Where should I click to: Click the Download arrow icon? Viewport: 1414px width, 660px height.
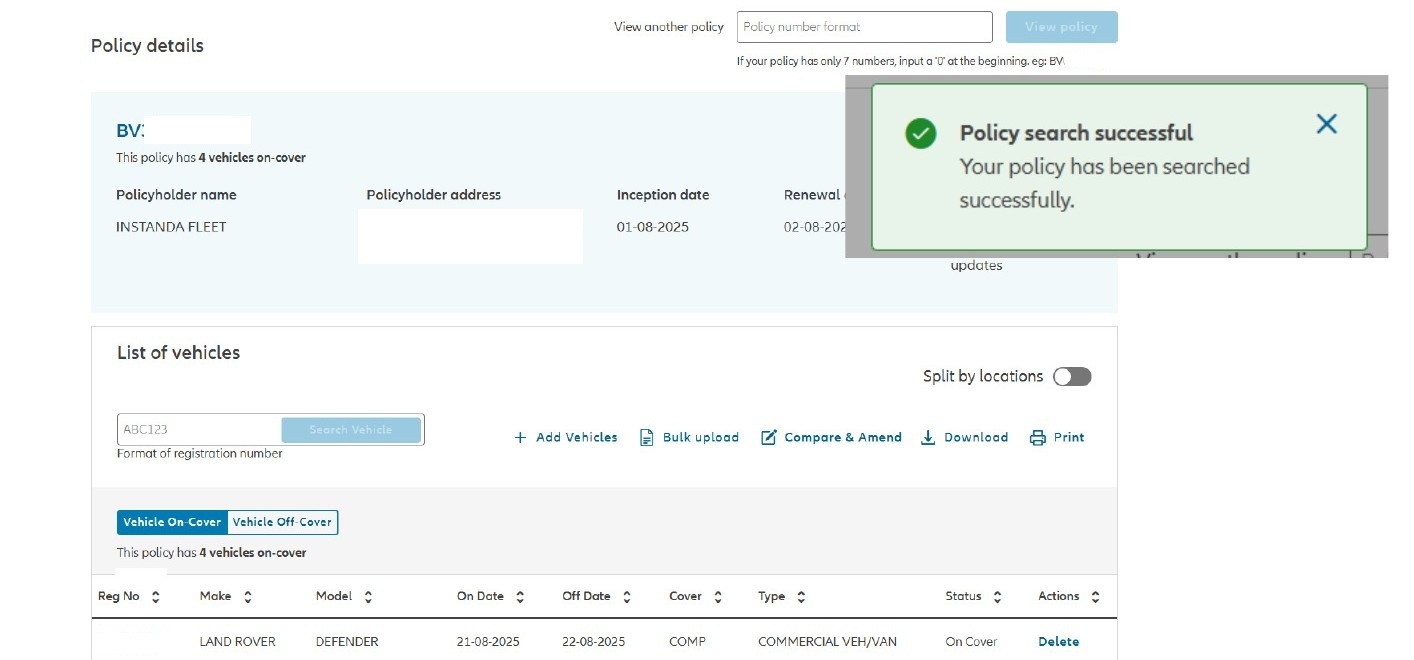pos(928,437)
